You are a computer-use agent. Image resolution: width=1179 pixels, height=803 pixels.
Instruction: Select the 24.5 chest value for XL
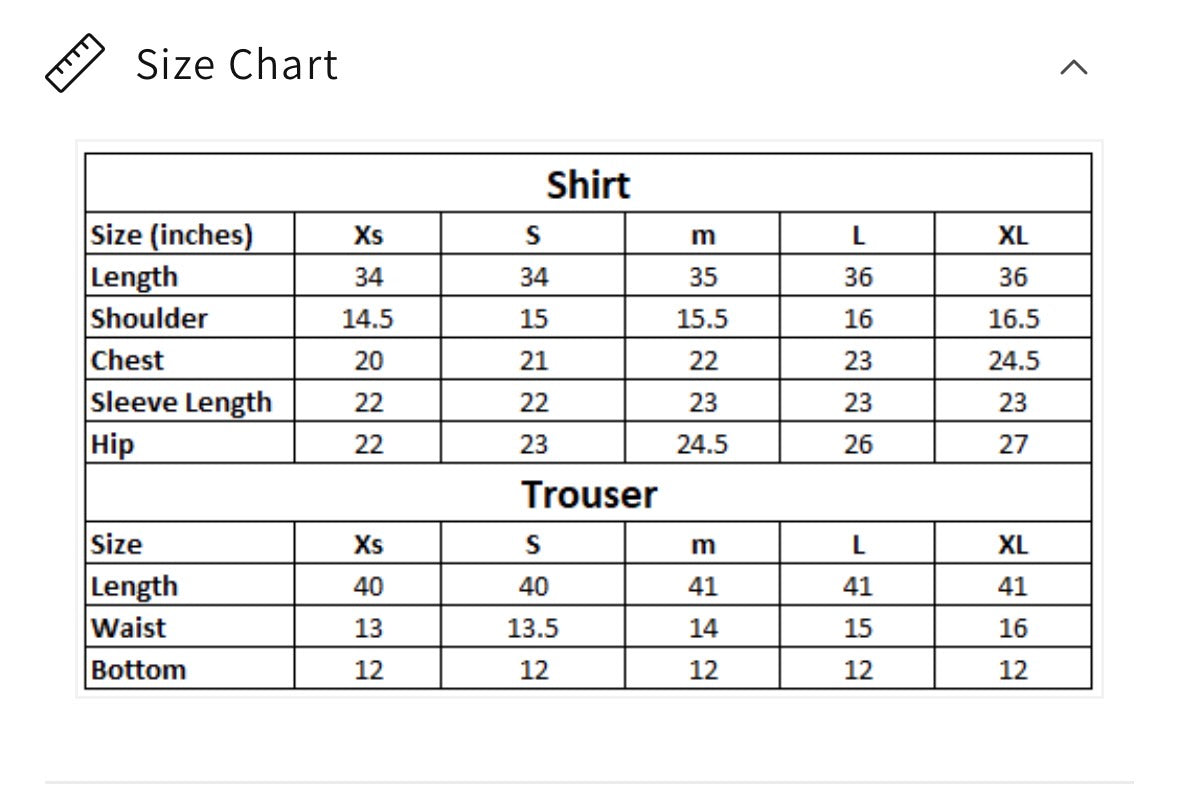(1014, 361)
